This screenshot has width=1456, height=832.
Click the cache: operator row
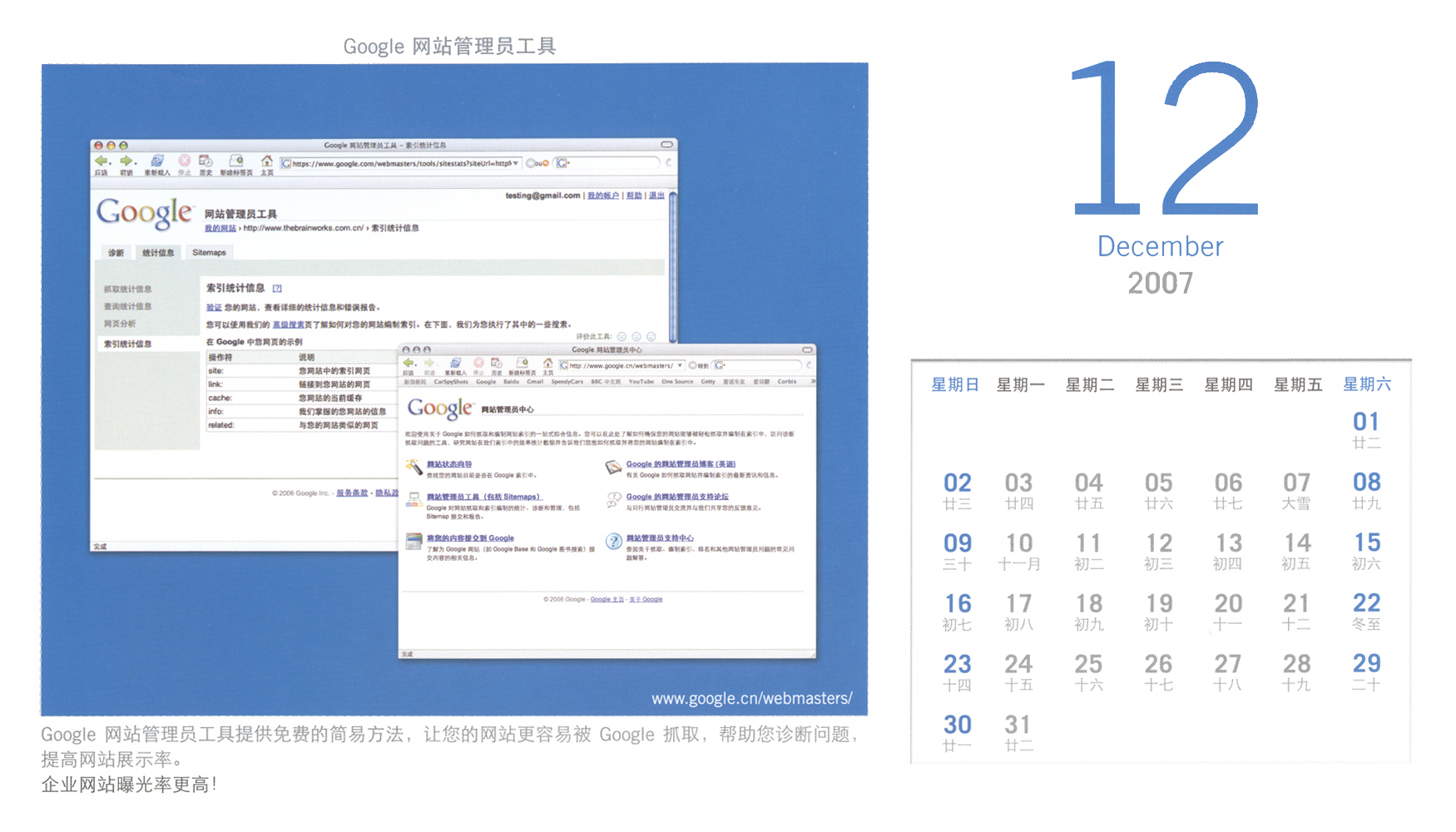(x=303, y=398)
